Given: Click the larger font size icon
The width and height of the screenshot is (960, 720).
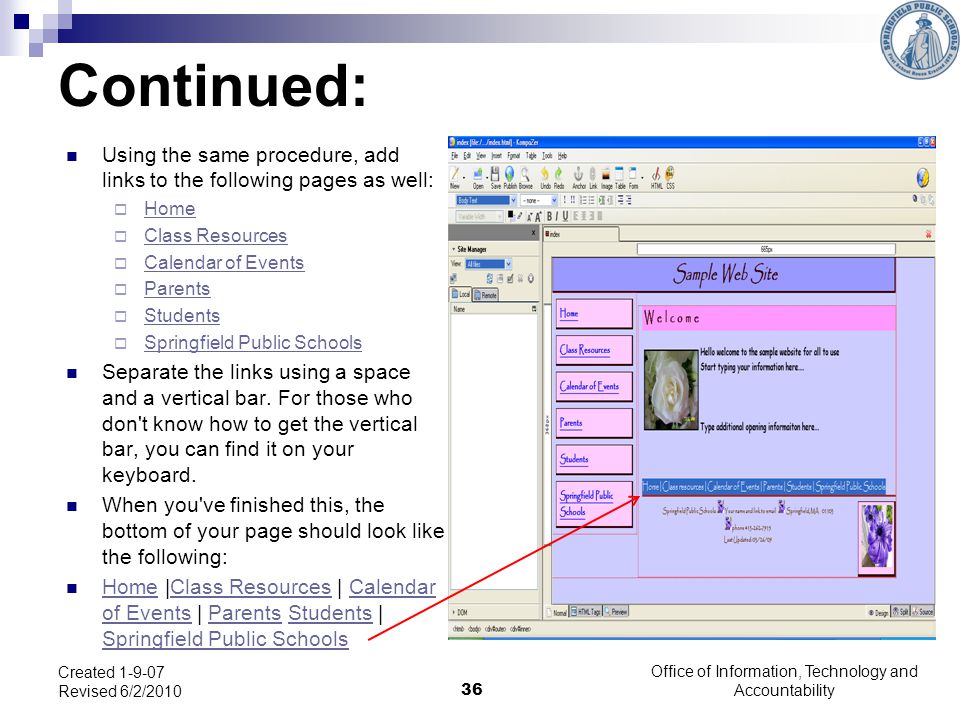Looking at the screenshot, I should [538, 217].
